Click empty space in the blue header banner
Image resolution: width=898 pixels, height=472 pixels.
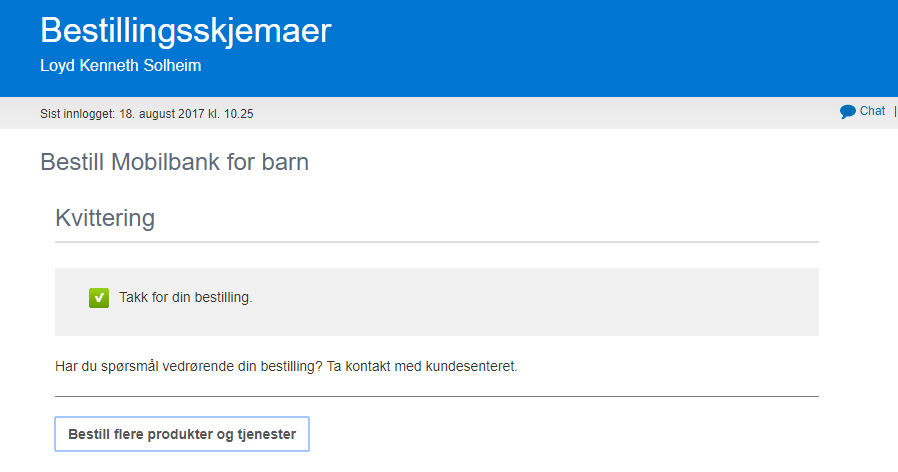[600, 48]
